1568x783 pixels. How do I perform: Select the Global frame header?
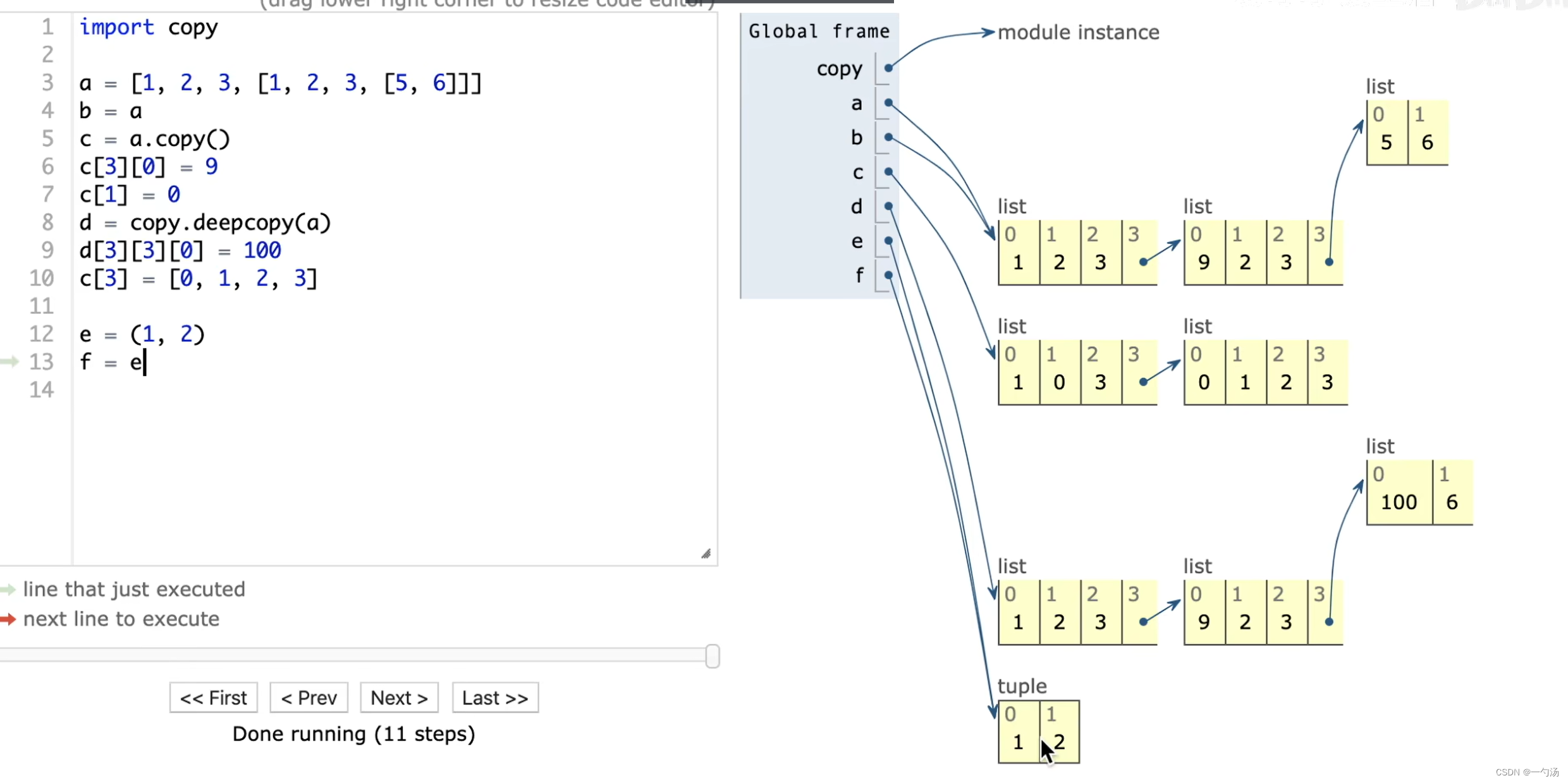[x=819, y=30]
